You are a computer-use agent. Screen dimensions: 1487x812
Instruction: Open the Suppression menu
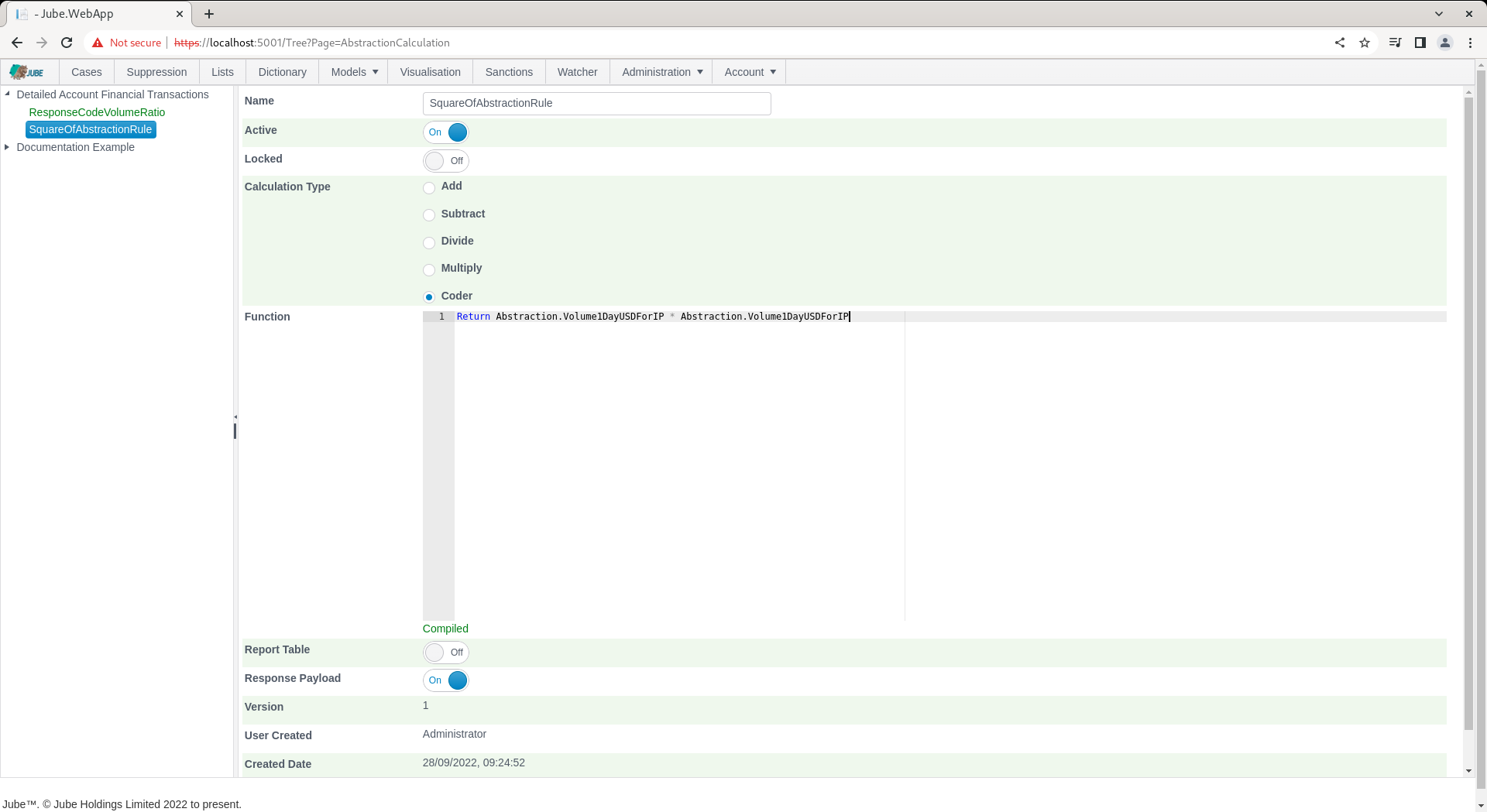coord(156,72)
